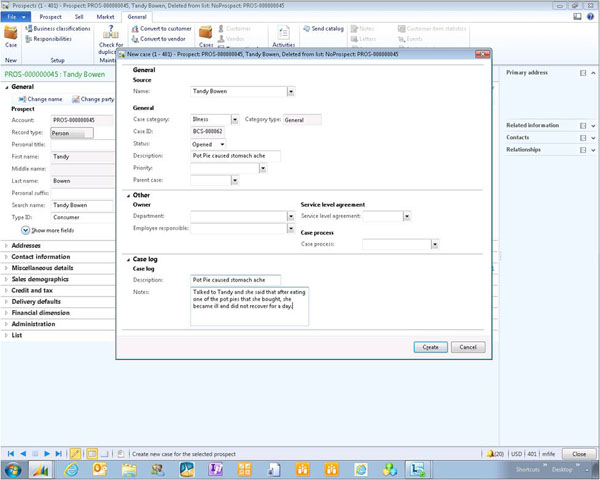Open the File menu
This screenshot has width=600, height=480.
[x=16, y=17]
